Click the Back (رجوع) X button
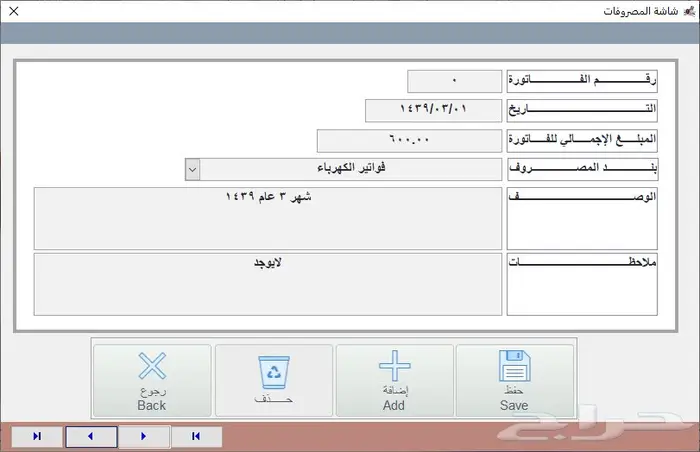The height and width of the screenshot is (452, 700). [x=152, y=381]
